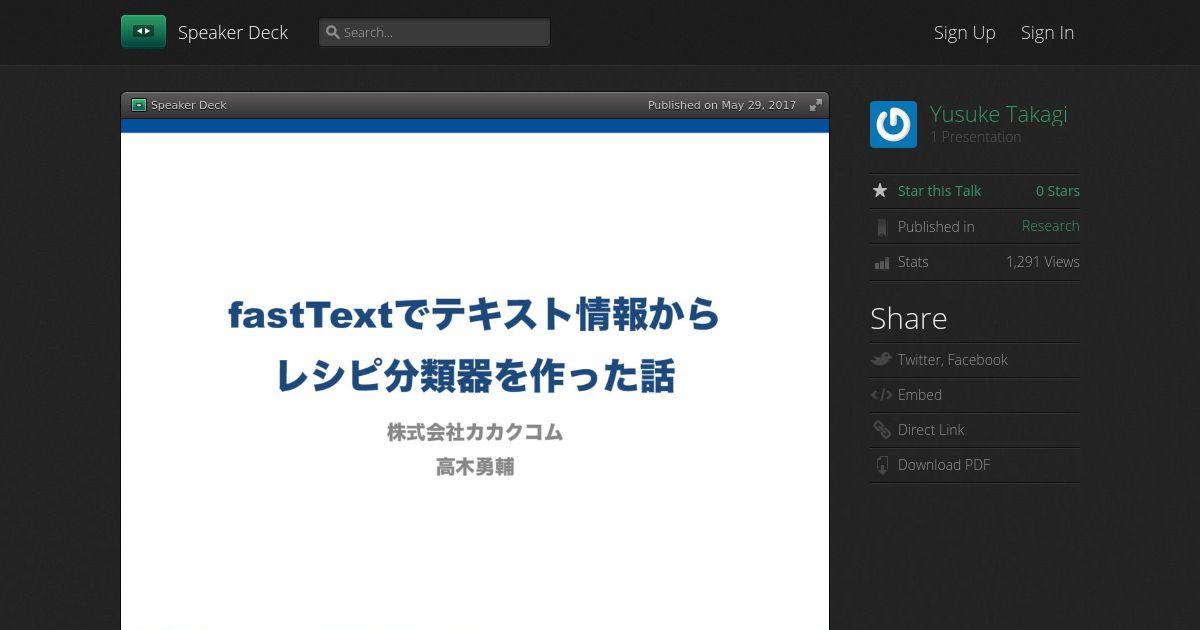Open the Direct Link option
Viewport: 1200px width, 630px height.
[x=931, y=430]
